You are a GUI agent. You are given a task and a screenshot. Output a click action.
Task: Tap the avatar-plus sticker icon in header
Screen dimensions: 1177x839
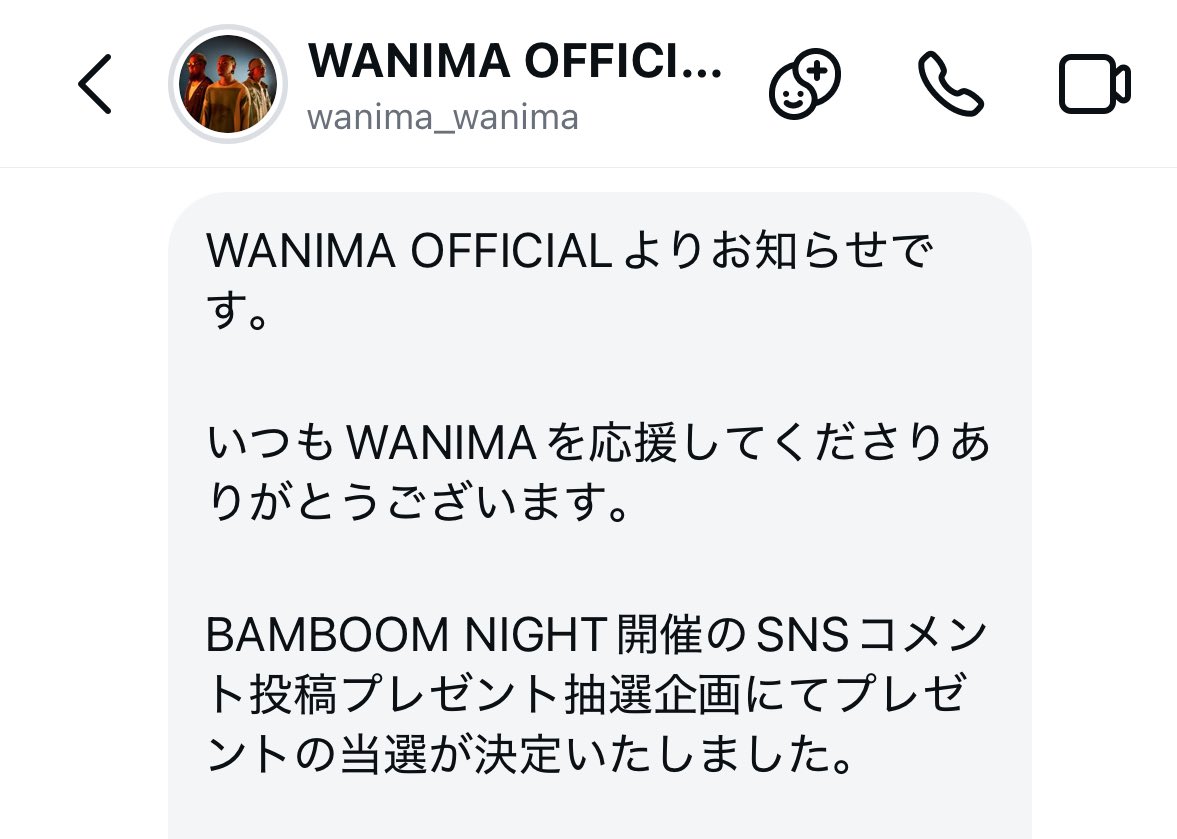click(x=805, y=83)
